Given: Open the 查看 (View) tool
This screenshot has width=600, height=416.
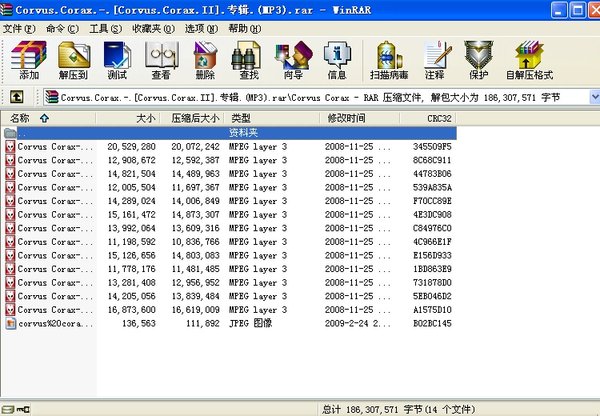Looking at the screenshot, I should click(161, 60).
